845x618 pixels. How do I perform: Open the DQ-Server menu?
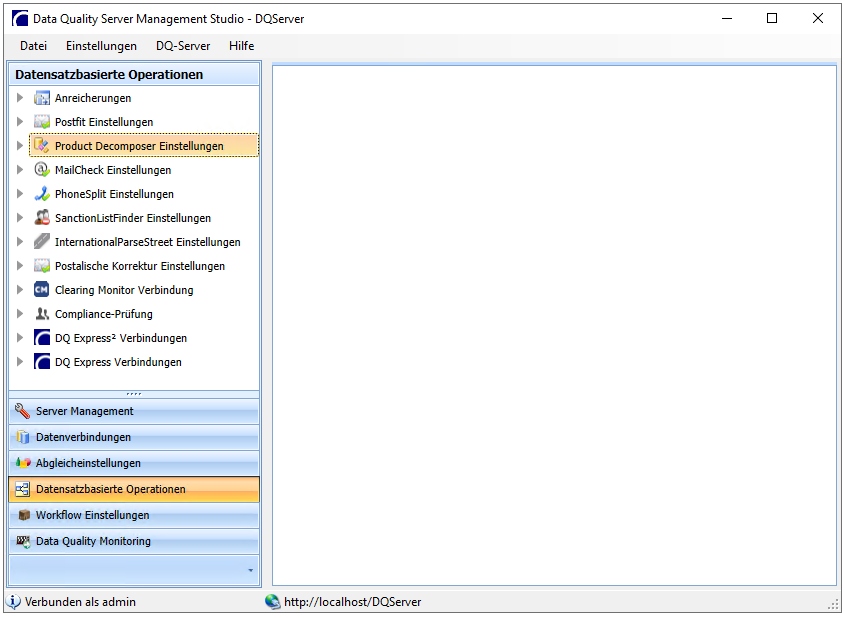tap(183, 46)
